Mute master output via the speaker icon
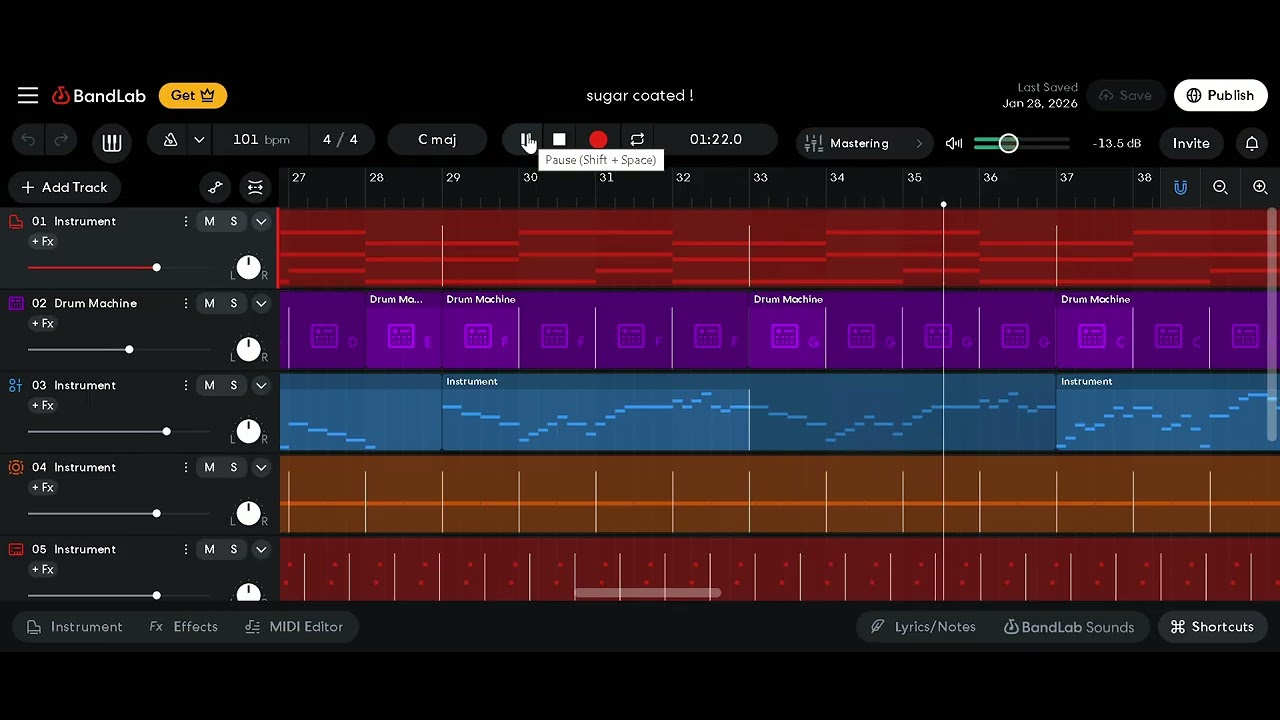Viewport: 1280px width, 720px height. (954, 143)
